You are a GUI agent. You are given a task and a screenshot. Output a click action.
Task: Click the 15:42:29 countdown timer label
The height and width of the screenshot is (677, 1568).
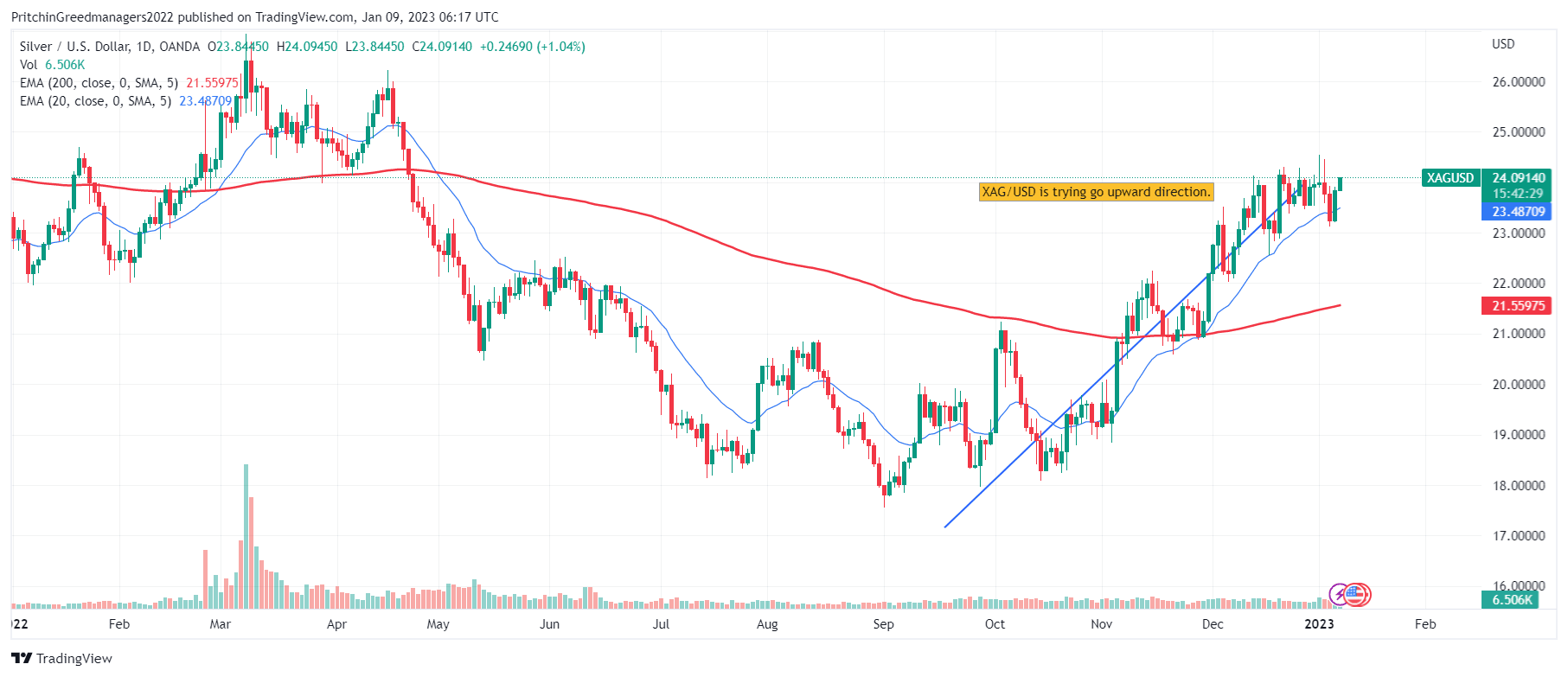pos(1519,194)
